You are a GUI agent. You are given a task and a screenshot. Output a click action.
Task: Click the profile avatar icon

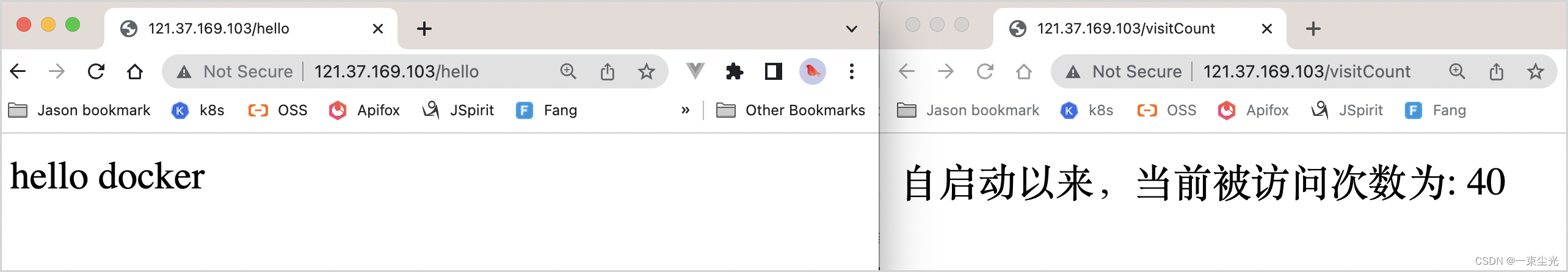point(812,72)
